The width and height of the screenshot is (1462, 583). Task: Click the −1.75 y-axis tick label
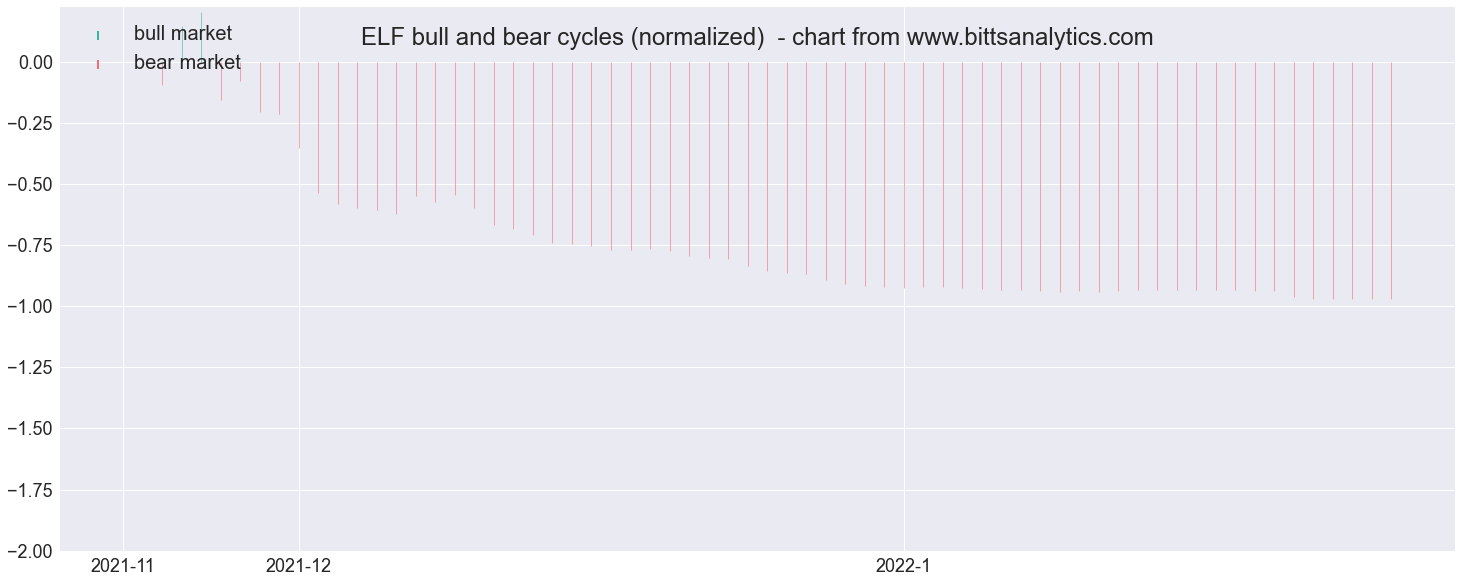click(x=29, y=490)
